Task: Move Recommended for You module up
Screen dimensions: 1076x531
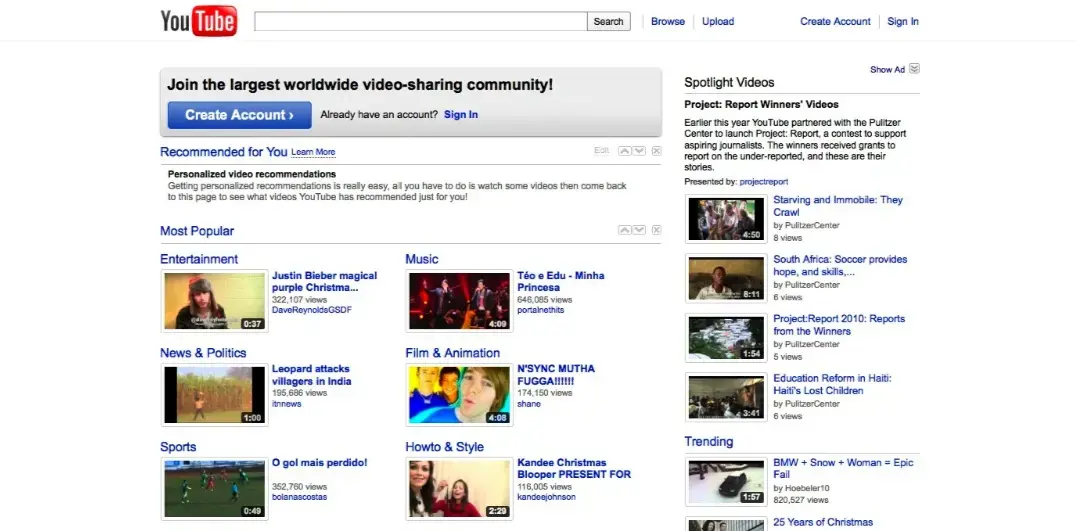Action: pos(624,151)
